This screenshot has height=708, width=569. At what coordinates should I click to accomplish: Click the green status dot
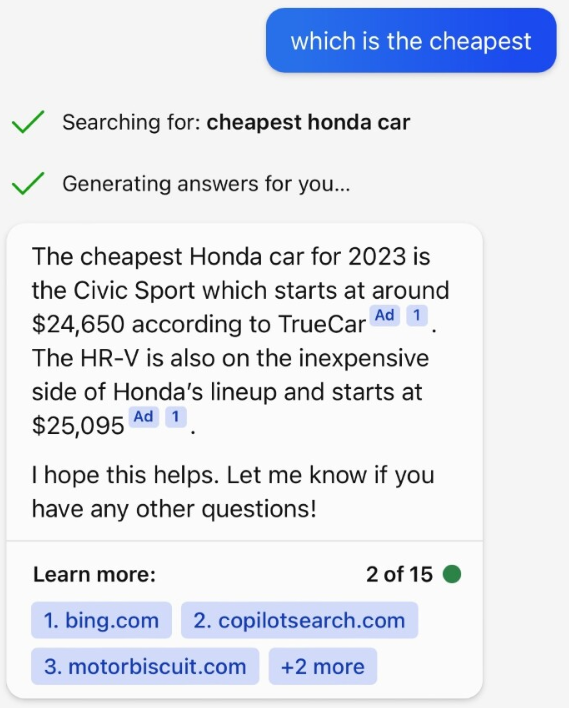point(452,574)
